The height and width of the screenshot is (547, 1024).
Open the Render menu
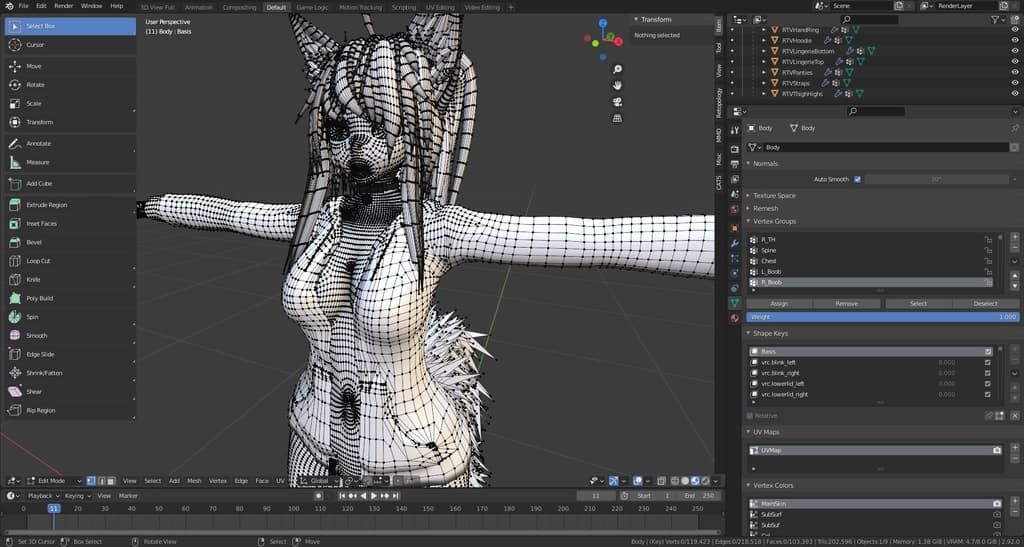(62, 6)
